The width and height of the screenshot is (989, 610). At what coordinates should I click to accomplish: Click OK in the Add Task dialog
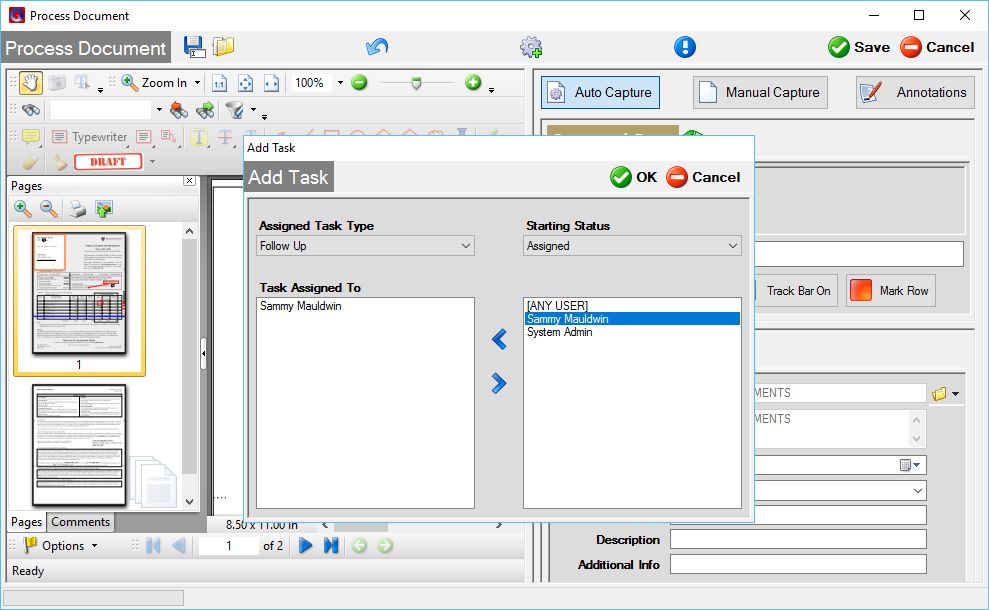(633, 177)
